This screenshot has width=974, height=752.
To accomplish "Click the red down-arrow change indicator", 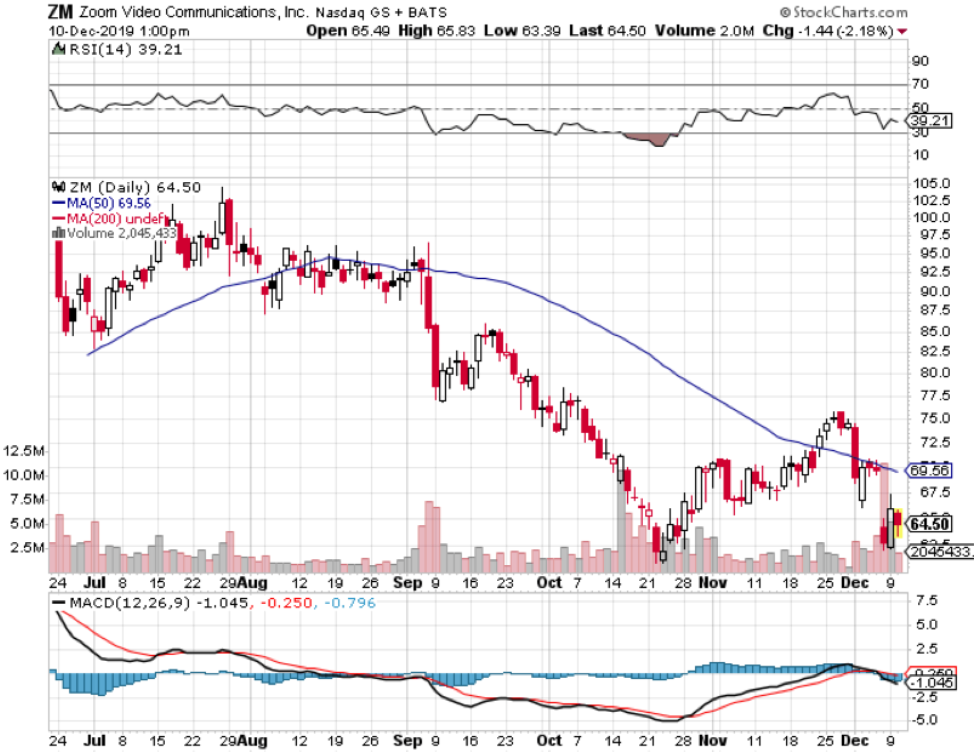I will tap(902, 31).
